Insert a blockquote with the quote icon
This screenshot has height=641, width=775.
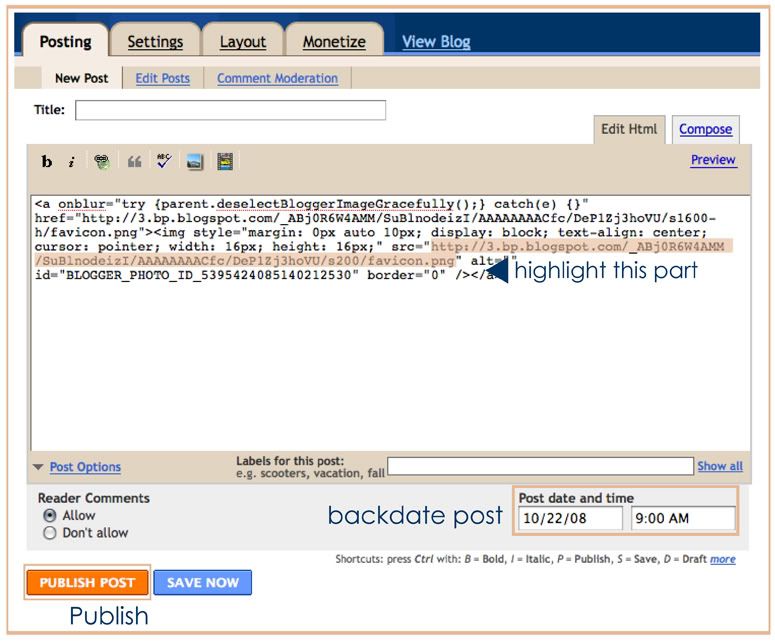[134, 162]
